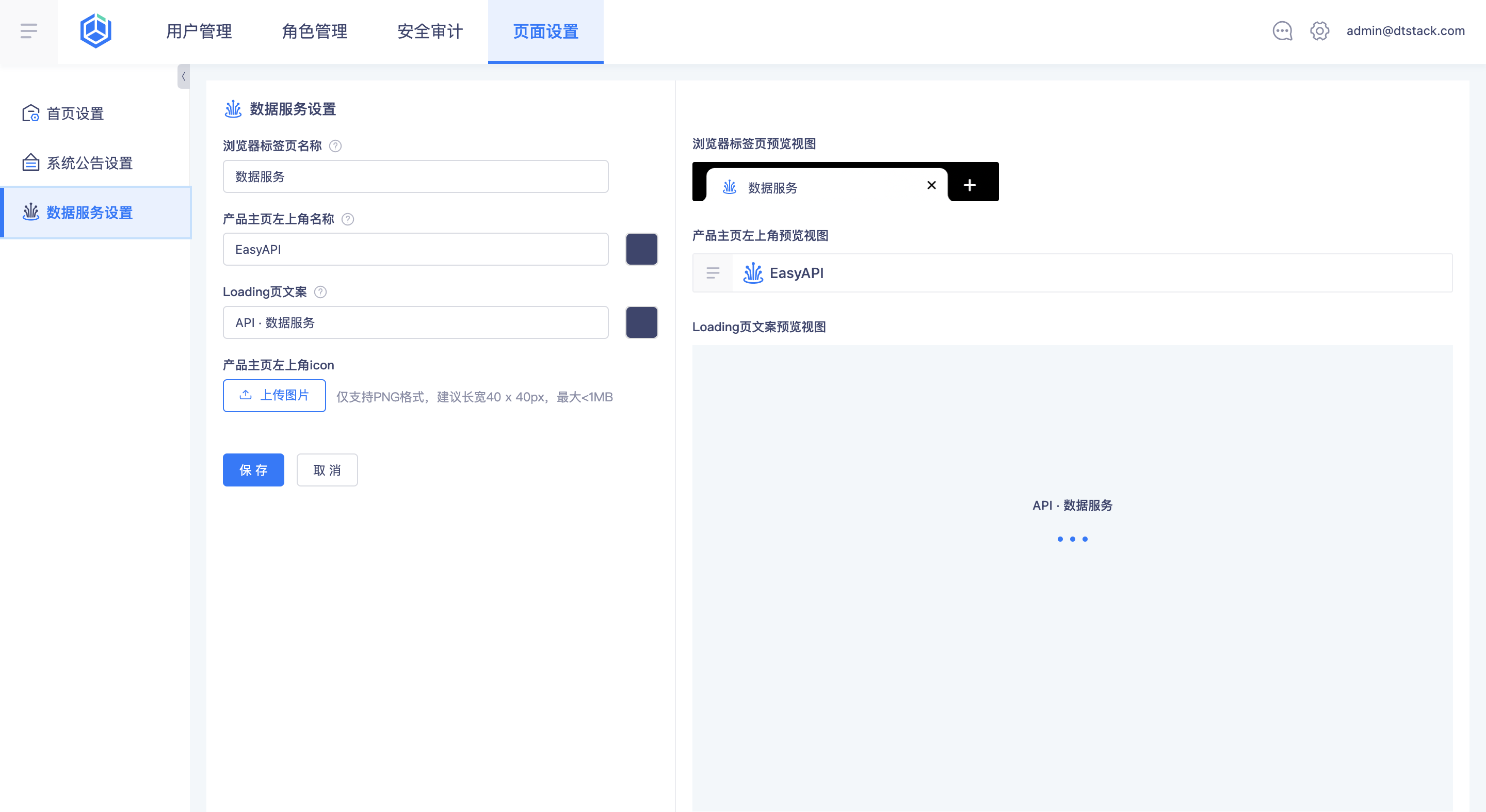The width and height of the screenshot is (1486, 812).
Task: Open the settings gear icon in header
Action: click(x=1319, y=31)
